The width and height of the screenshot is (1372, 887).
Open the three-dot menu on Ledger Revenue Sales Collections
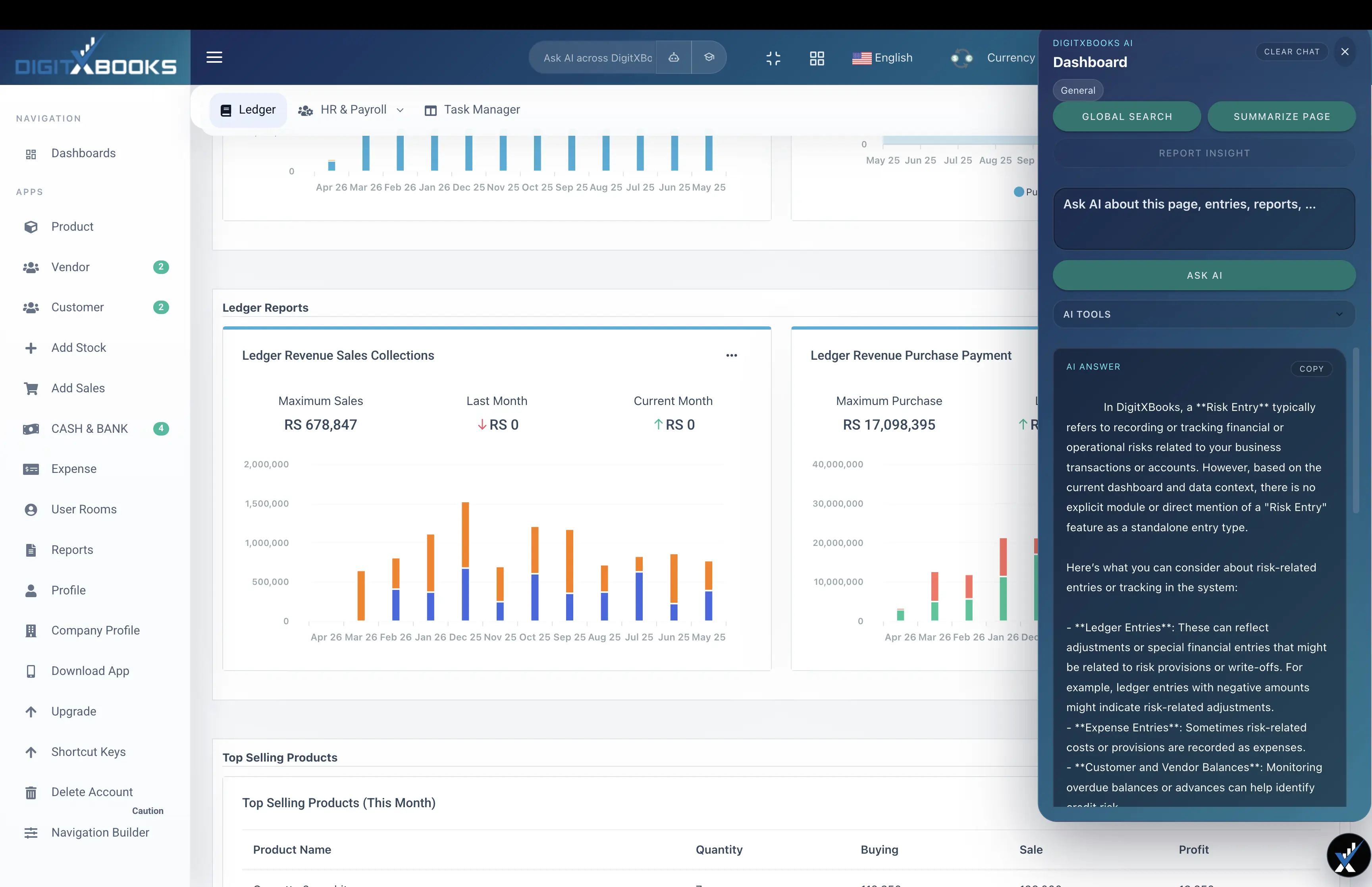[x=732, y=355]
